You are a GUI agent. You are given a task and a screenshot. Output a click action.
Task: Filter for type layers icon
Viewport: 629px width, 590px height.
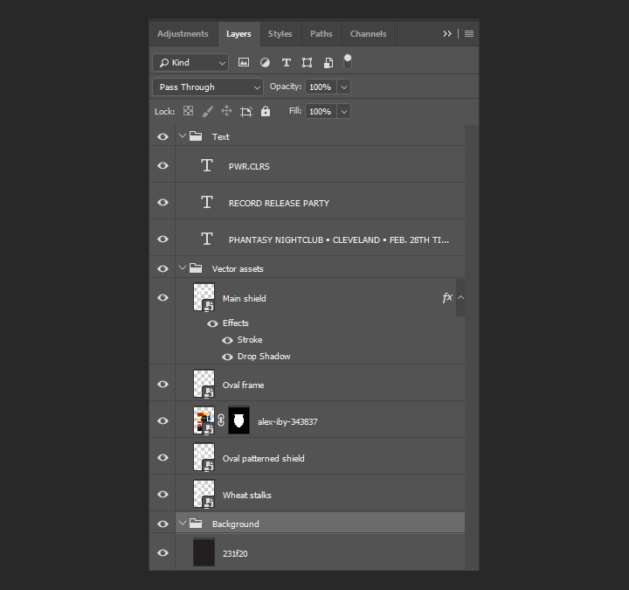(x=286, y=62)
